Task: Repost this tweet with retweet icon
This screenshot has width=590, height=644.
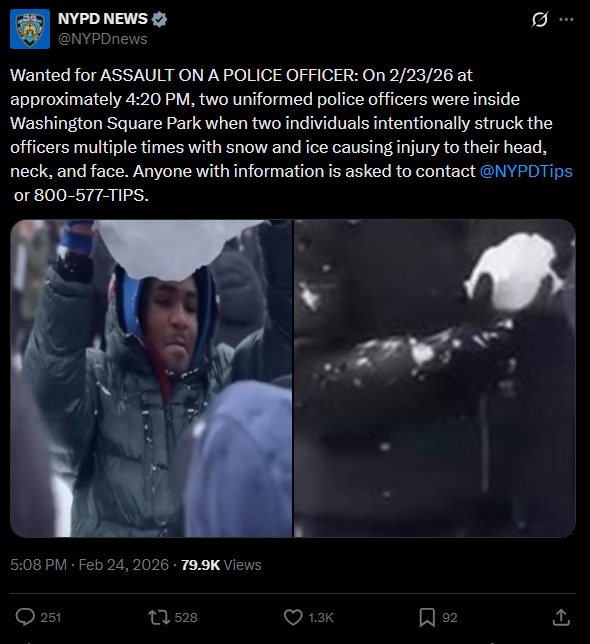Action: tap(159, 617)
